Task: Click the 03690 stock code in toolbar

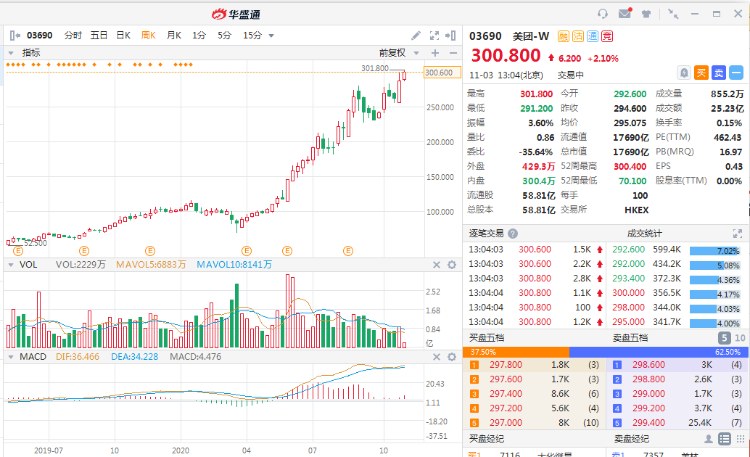Action: 39,35
